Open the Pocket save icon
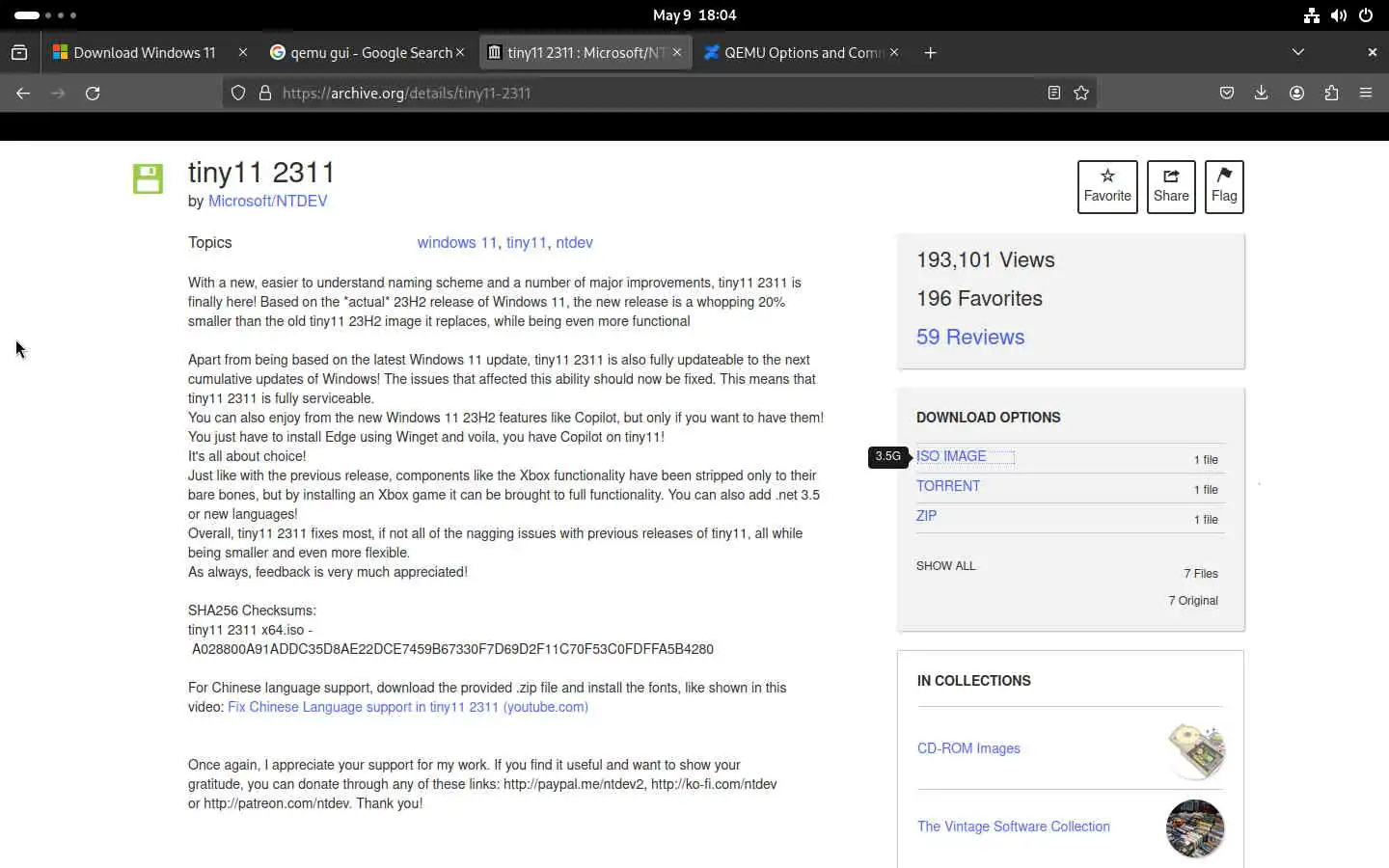The height and width of the screenshot is (868, 1389). pos(1227,93)
